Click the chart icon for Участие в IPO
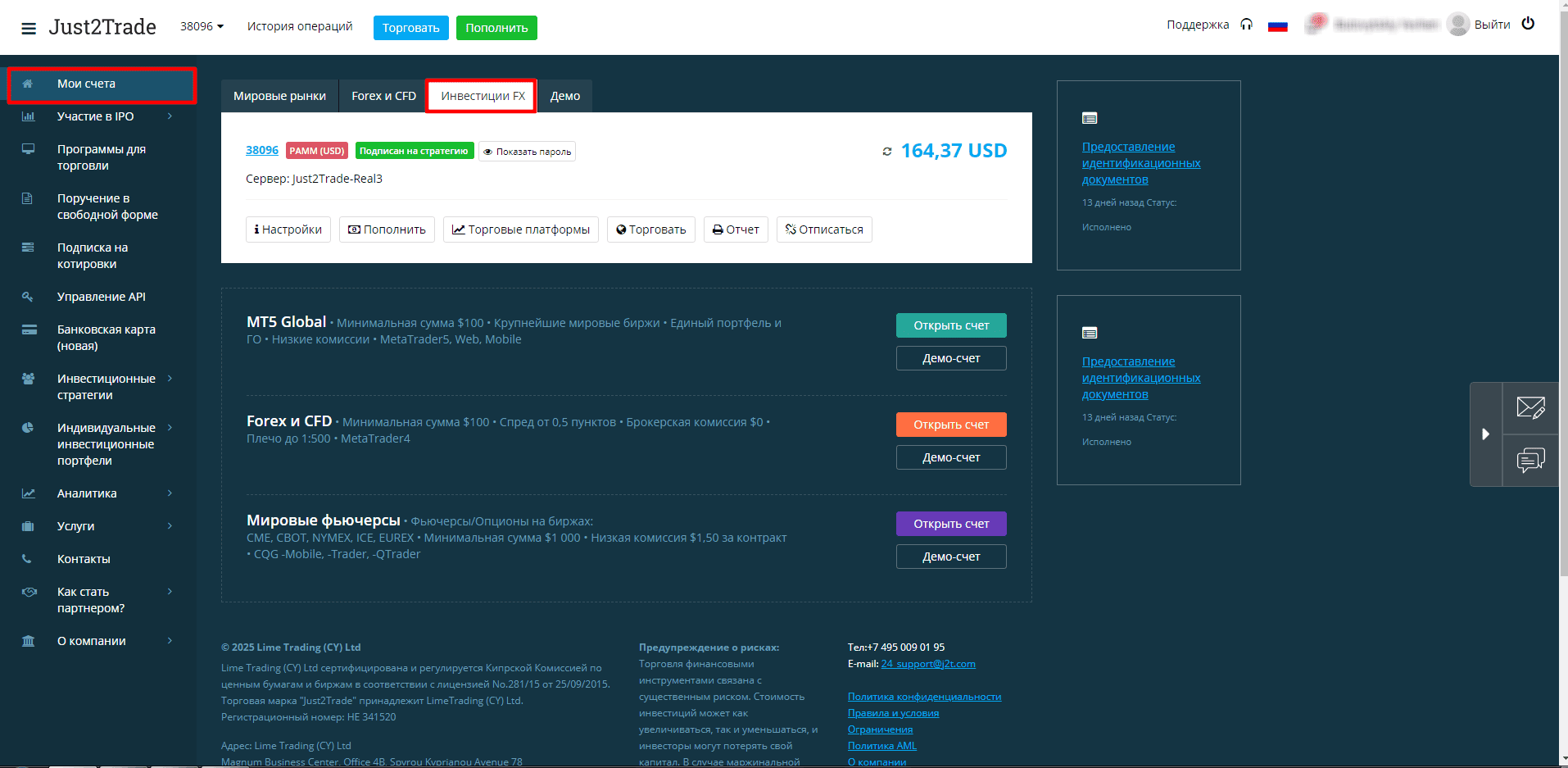1568x768 pixels. pyautogui.click(x=28, y=116)
